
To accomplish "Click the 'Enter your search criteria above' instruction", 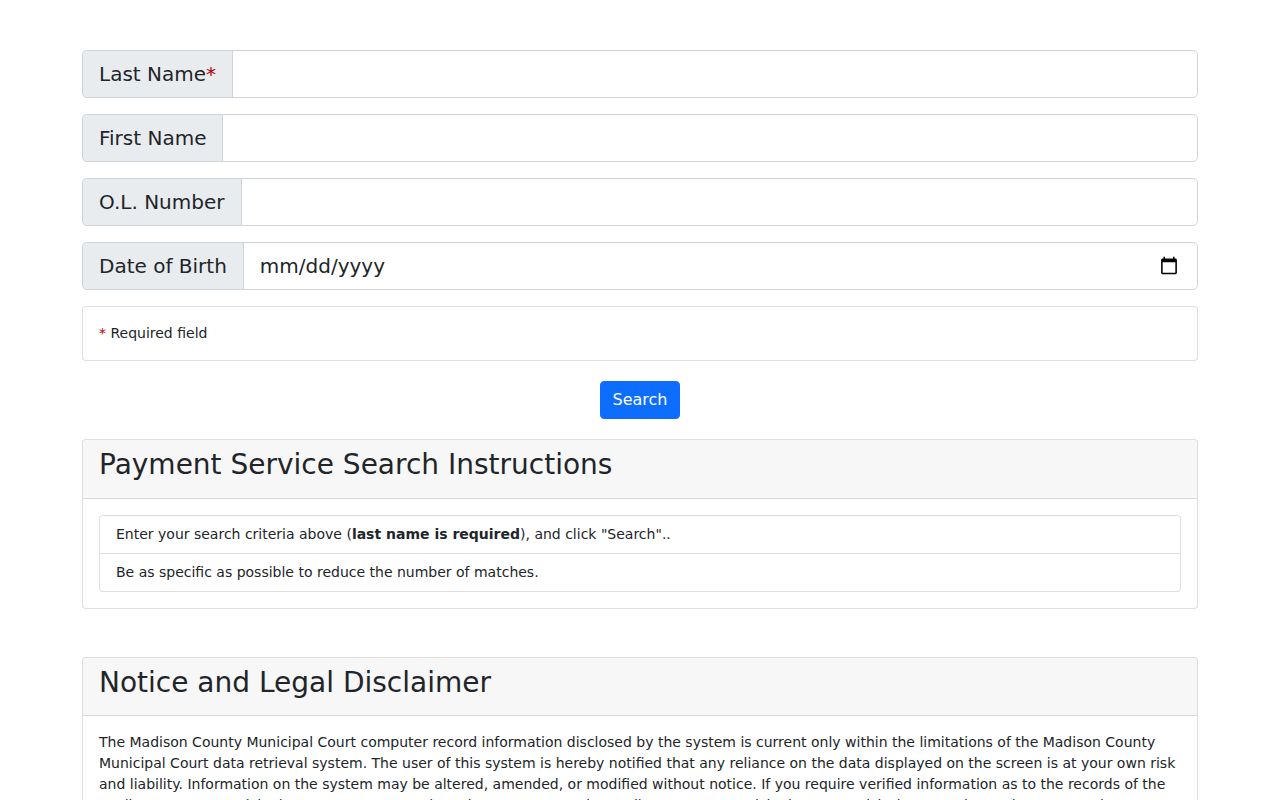I will coord(640,535).
